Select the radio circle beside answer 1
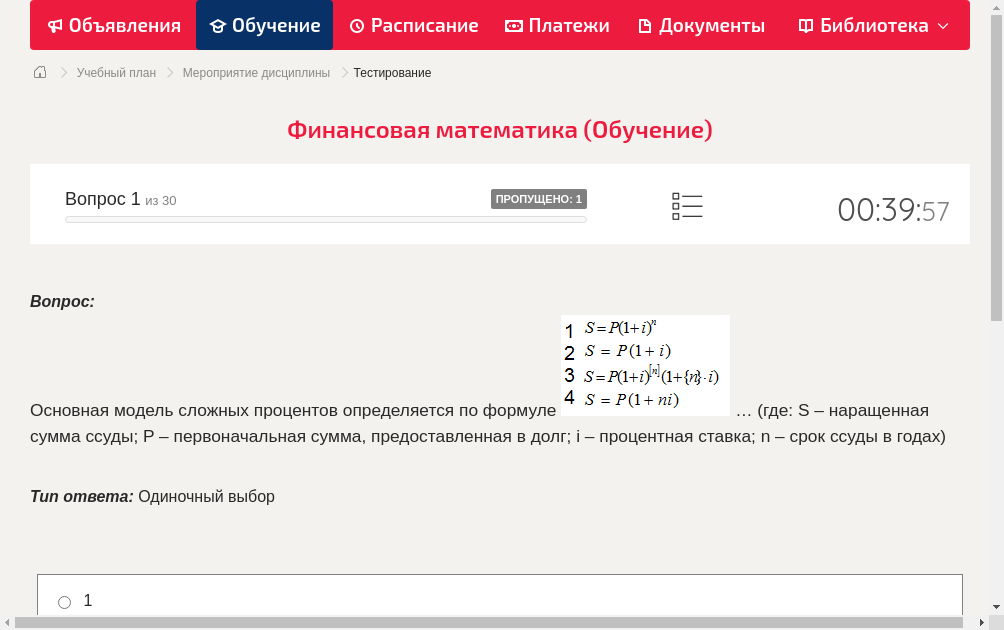Viewport: 1004px width, 630px height. tap(64, 601)
